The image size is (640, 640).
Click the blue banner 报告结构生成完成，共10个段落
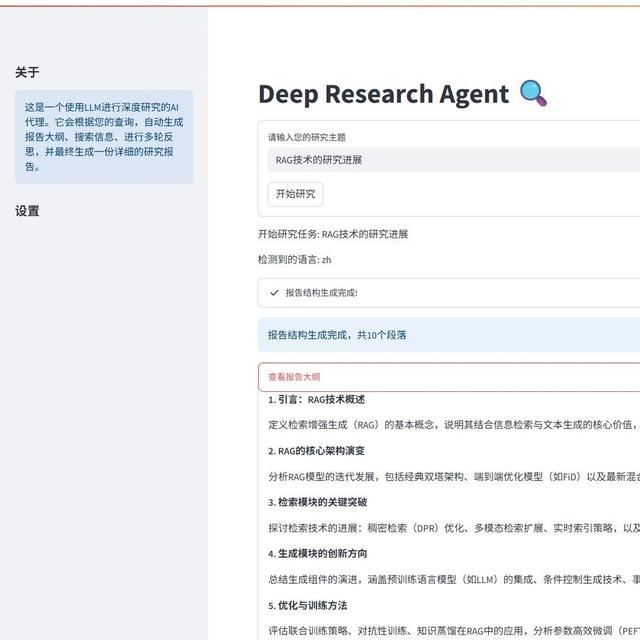449,335
